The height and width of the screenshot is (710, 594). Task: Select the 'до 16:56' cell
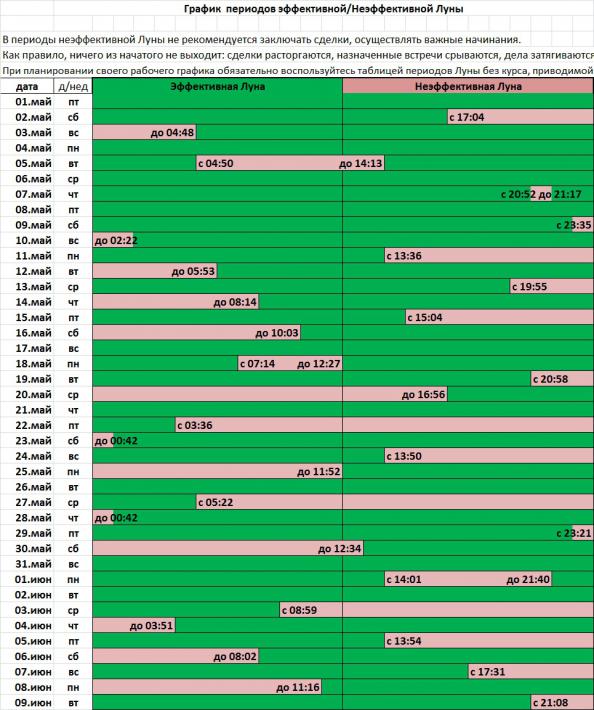pyautogui.click(x=395, y=394)
